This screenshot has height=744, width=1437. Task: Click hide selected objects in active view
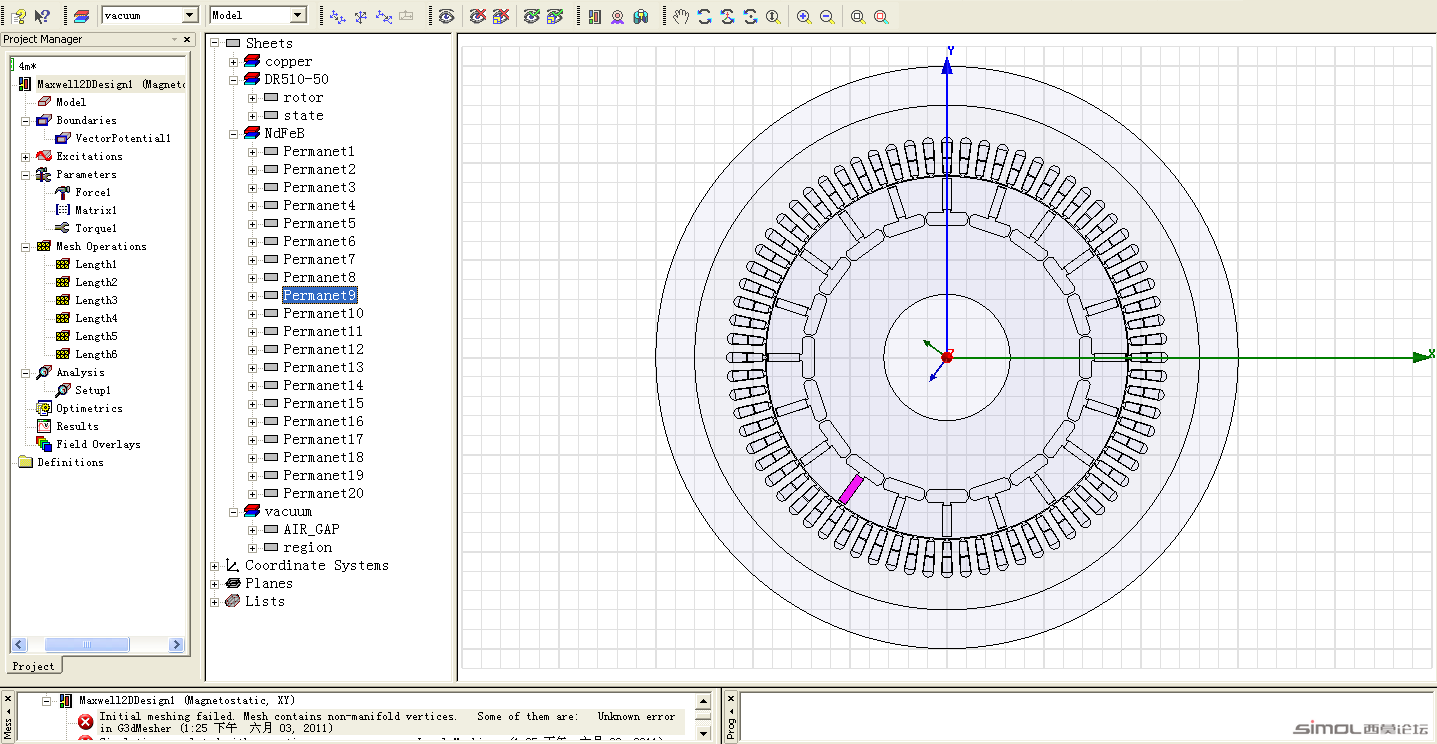[478, 16]
